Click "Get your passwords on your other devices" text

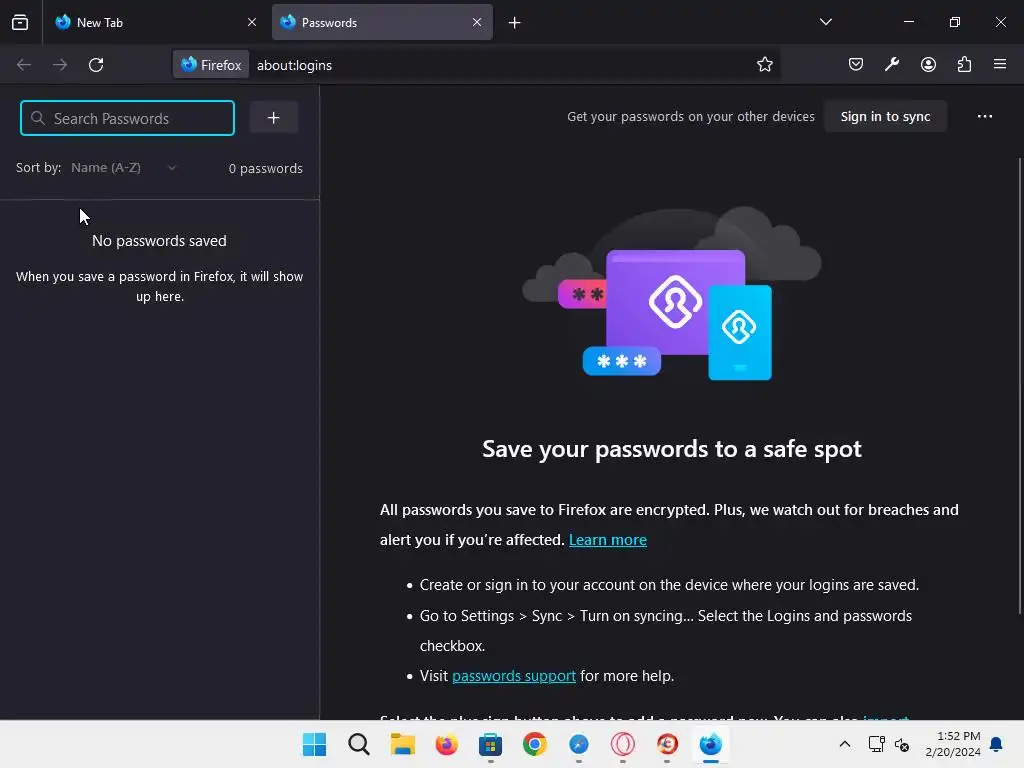691,116
